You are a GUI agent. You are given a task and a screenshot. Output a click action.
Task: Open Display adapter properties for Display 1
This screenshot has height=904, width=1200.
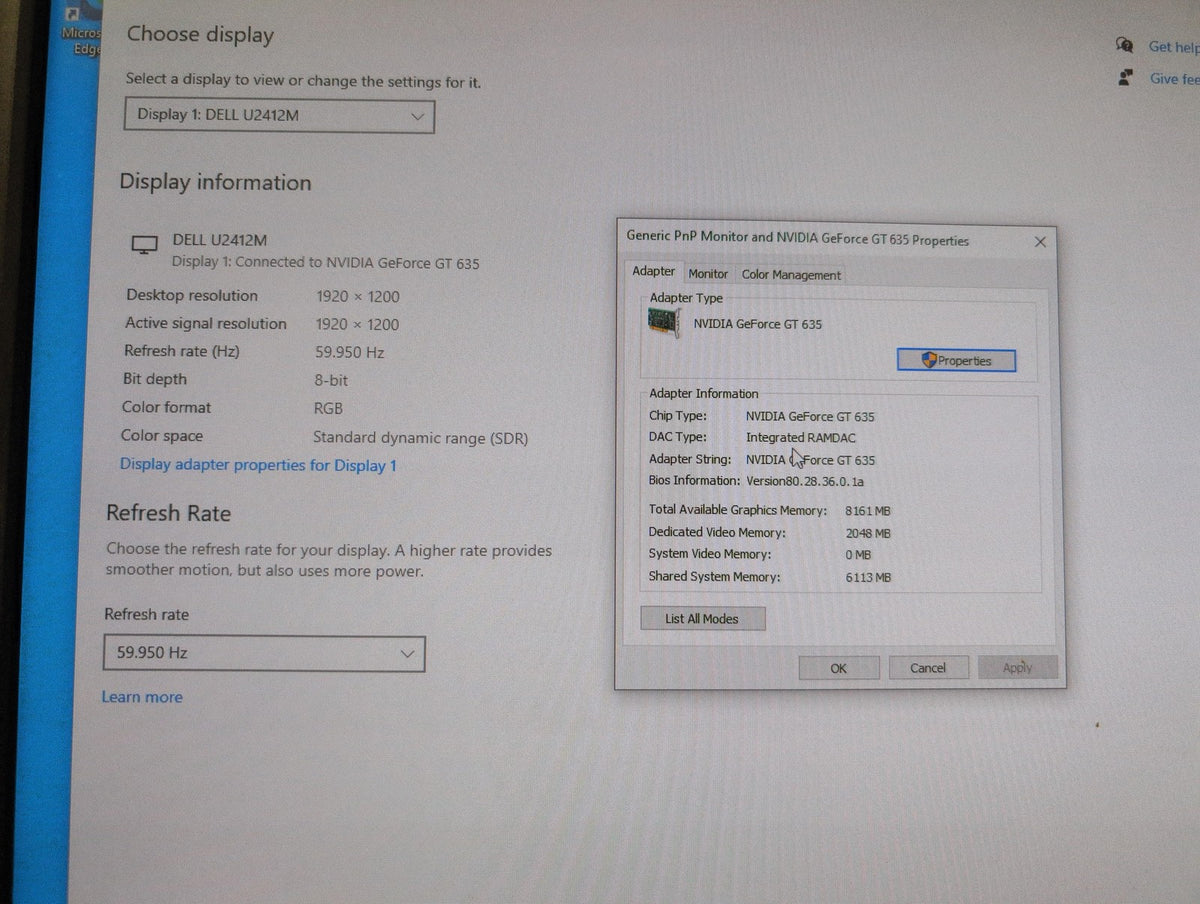258,465
